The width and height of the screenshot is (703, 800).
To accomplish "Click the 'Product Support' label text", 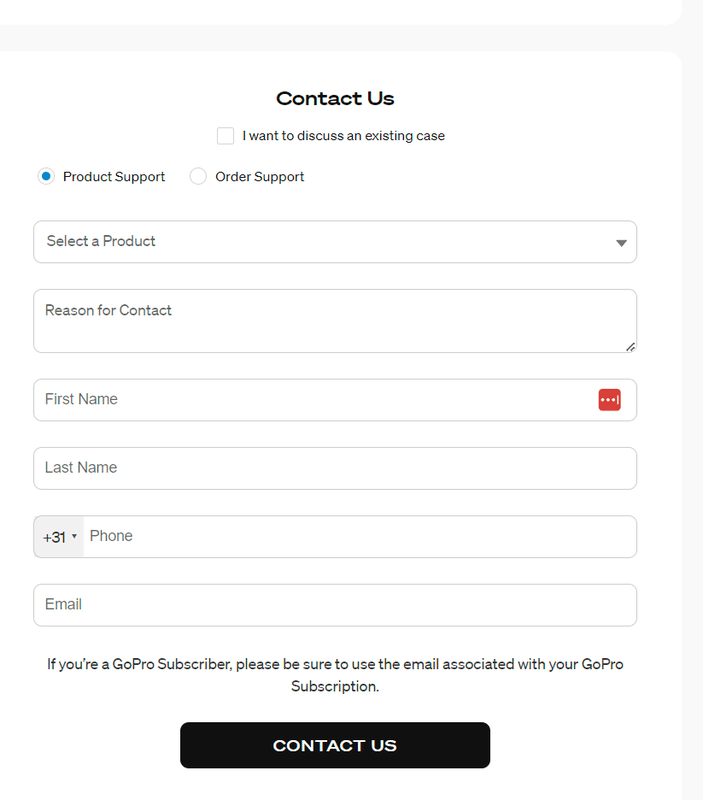I will point(114,177).
